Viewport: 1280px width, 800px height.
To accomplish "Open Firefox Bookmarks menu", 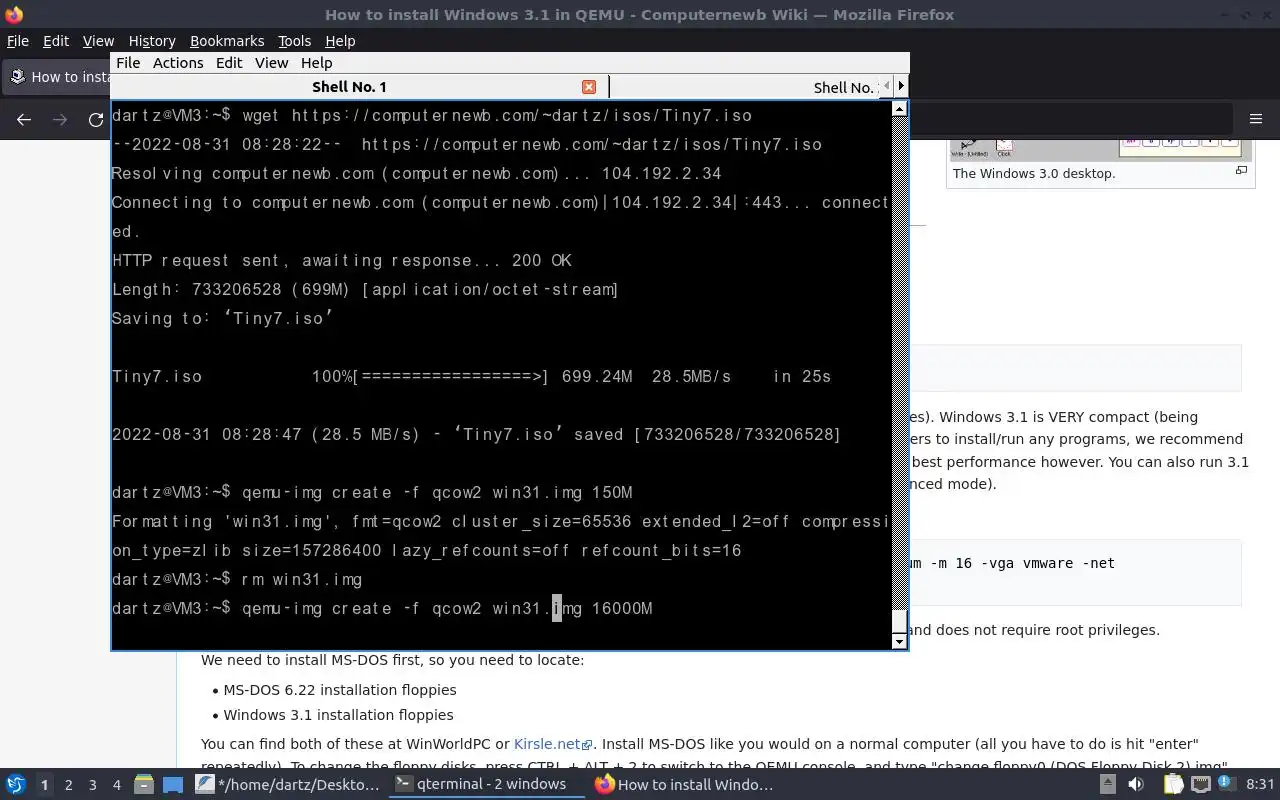I will tap(227, 41).
